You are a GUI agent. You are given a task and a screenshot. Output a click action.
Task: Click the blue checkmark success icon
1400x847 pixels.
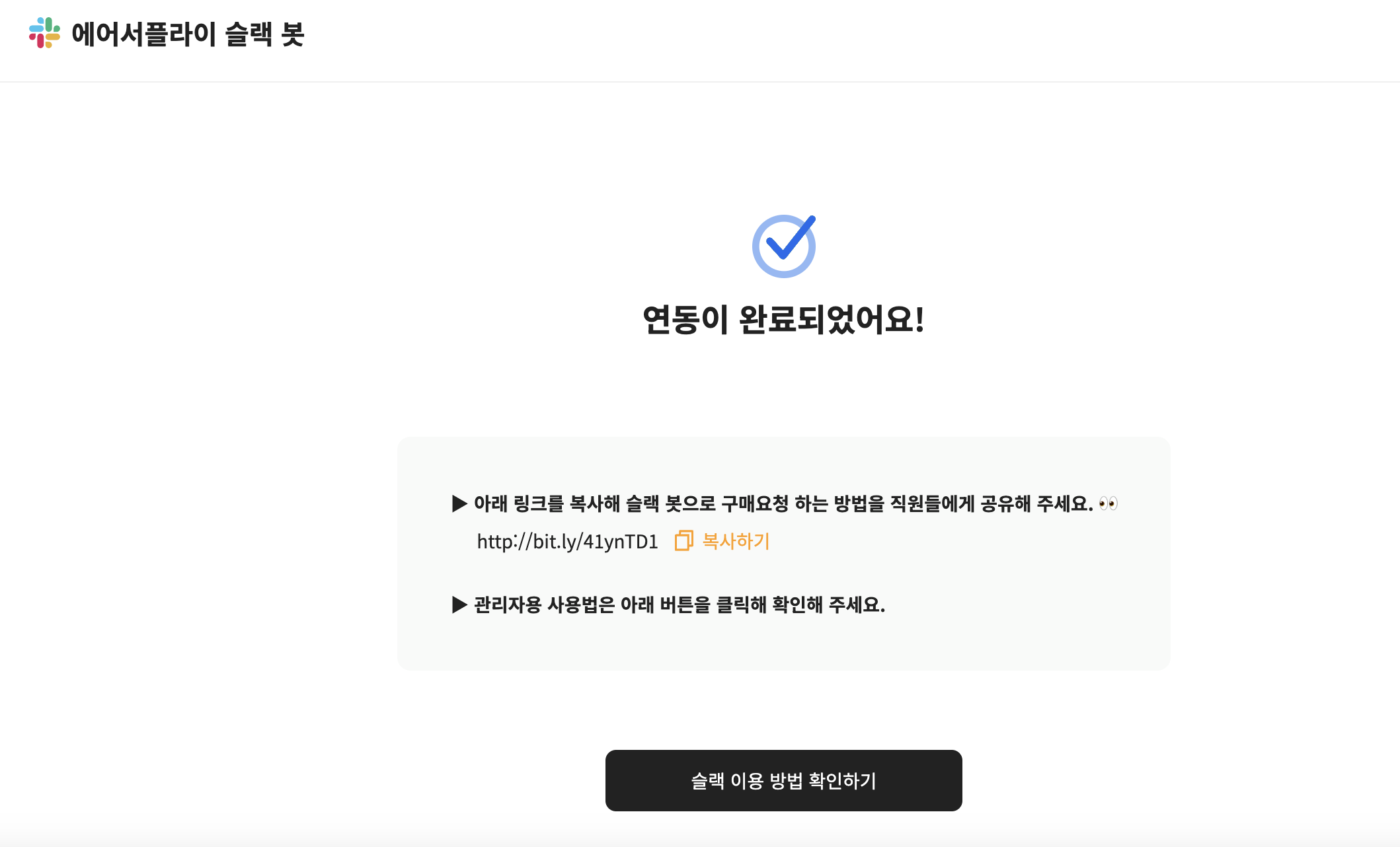click(784, 246)
